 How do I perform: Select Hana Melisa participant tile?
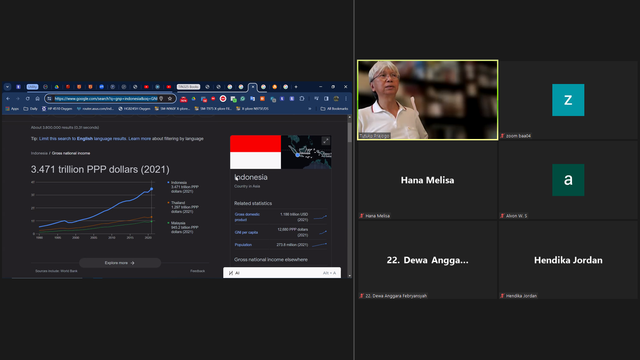point(427,180)
